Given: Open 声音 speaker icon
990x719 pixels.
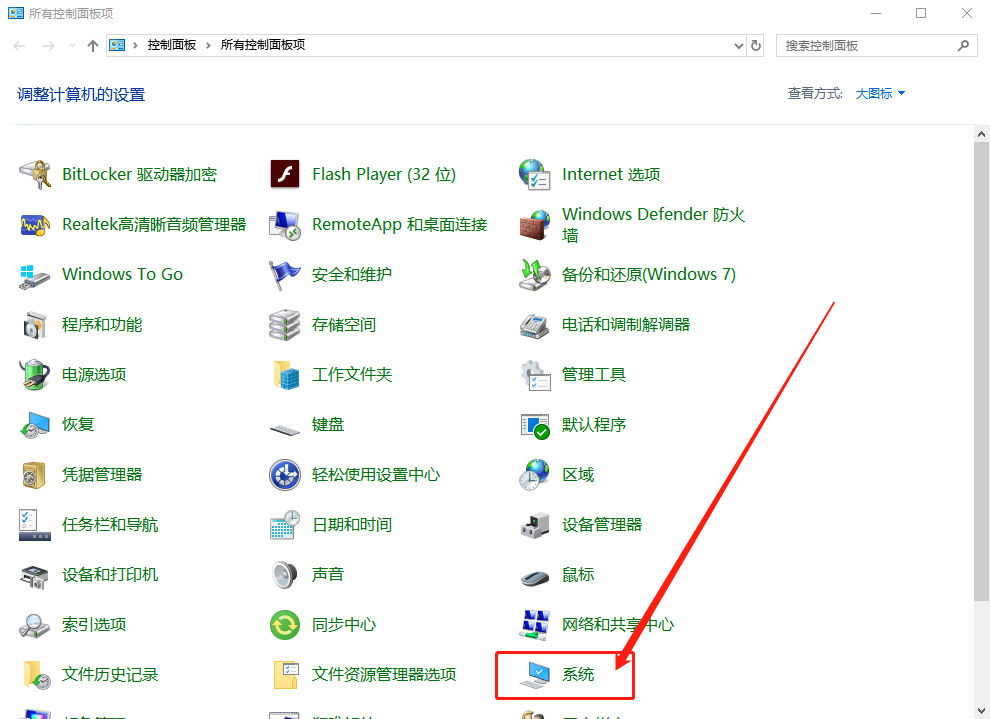Looking at the screenshot, I should [x=285, y=575].
